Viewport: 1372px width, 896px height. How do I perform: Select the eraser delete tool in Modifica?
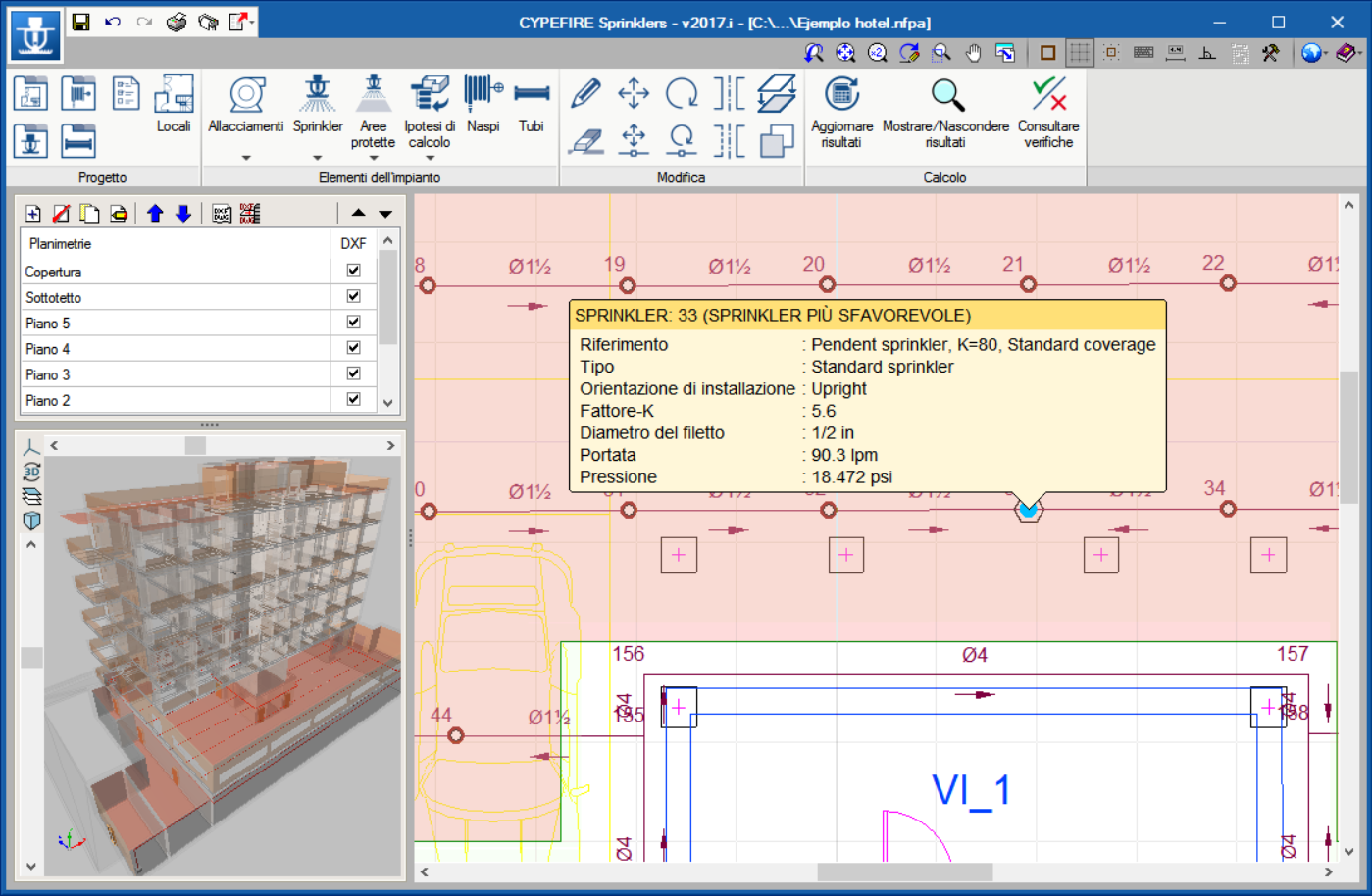pos(585,141)
